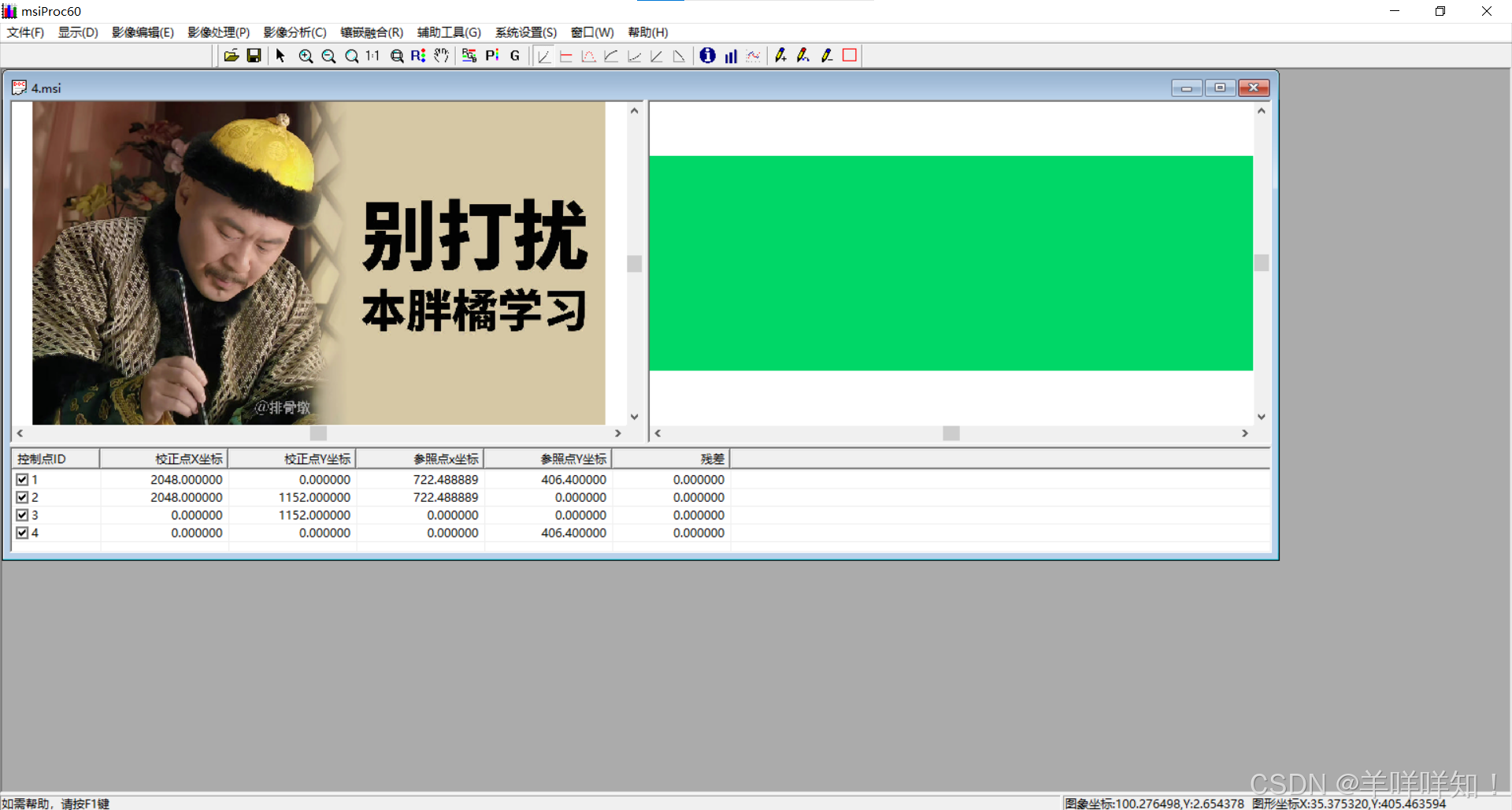Click left image pane scroll-up arrow
Viewport: 1512px width, 810px height.
(635, 111)
